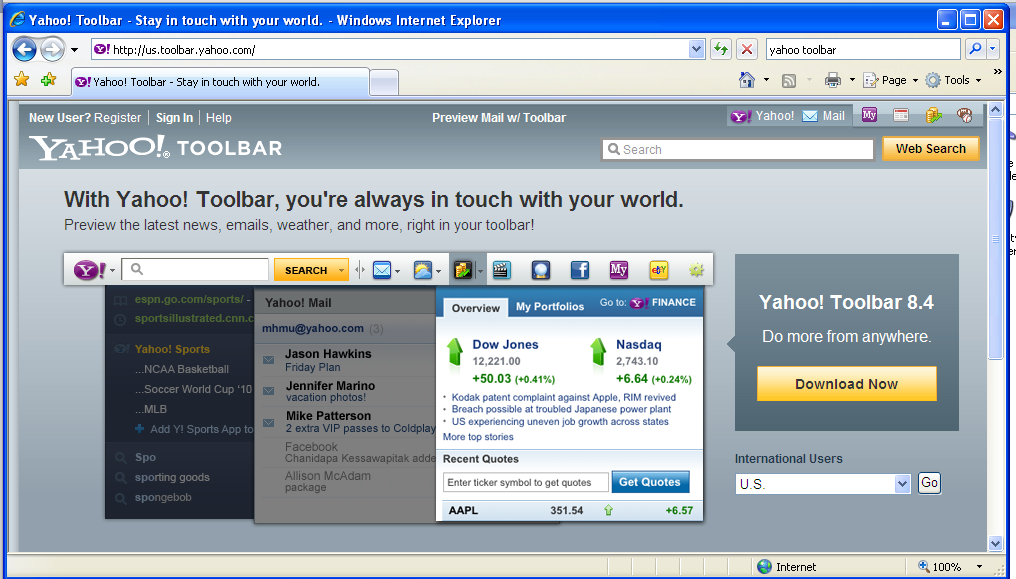Screen dimensions: 1016x579
Task: Click the Sign In link
Action: point(174,118)
